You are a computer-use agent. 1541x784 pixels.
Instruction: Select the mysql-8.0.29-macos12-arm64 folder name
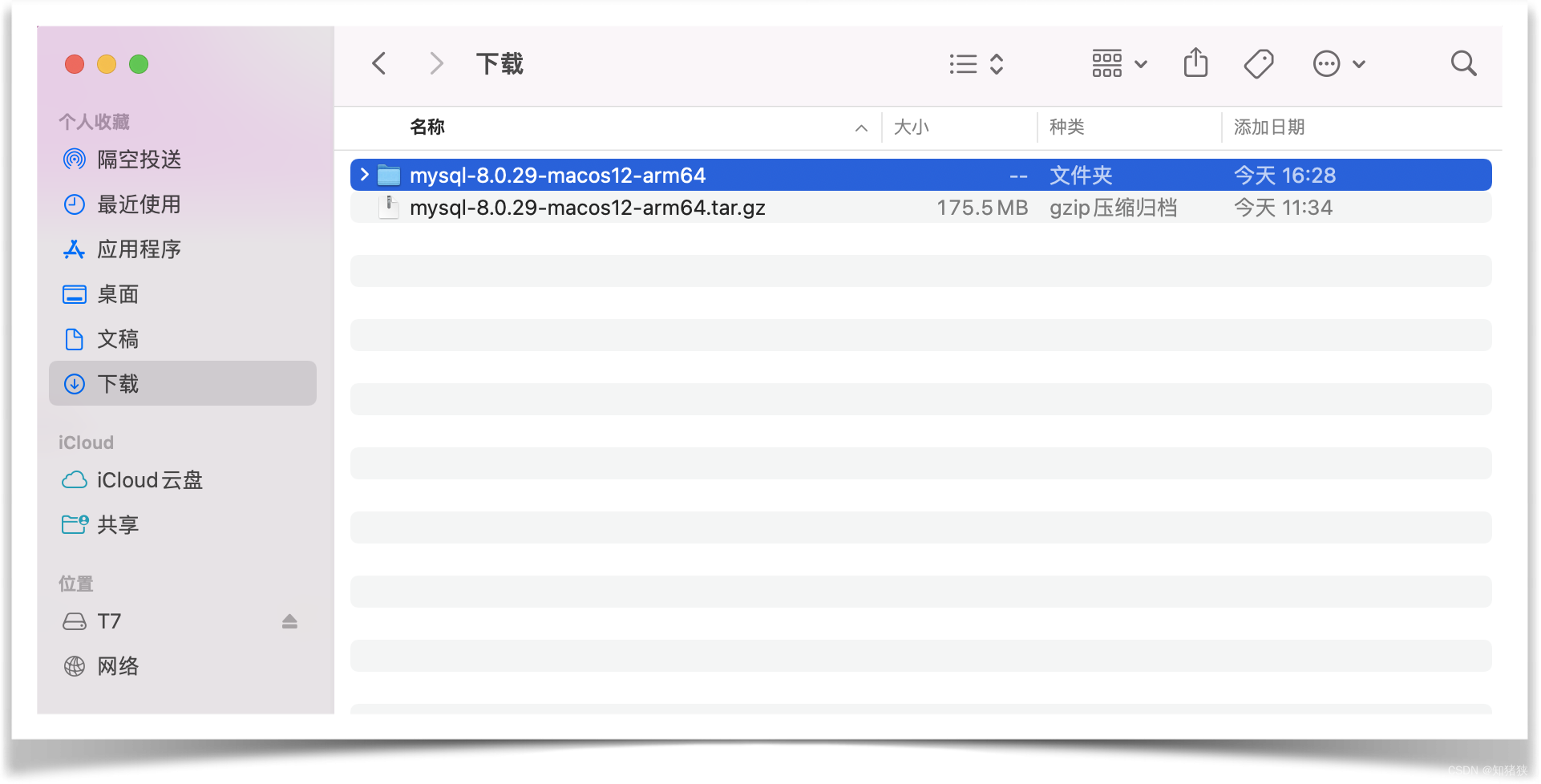click(557, 176)
